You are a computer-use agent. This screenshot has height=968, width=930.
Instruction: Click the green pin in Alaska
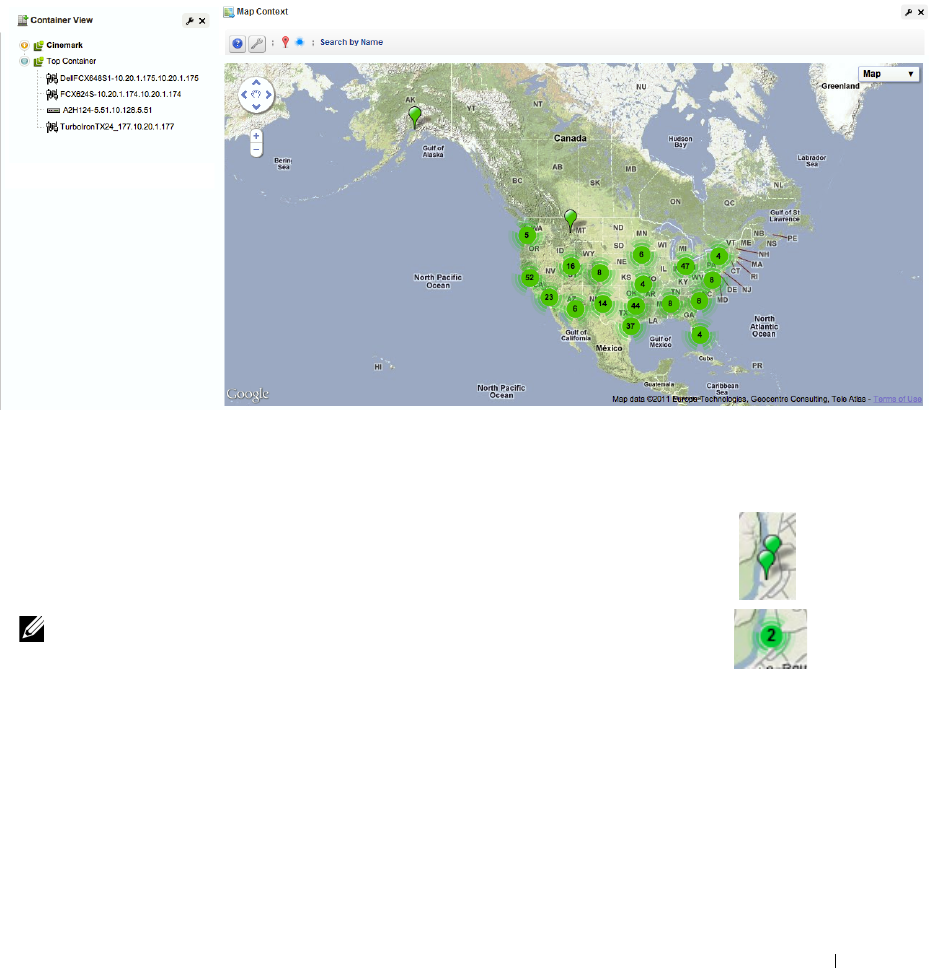pyautogui.click(x=415, y=116)
